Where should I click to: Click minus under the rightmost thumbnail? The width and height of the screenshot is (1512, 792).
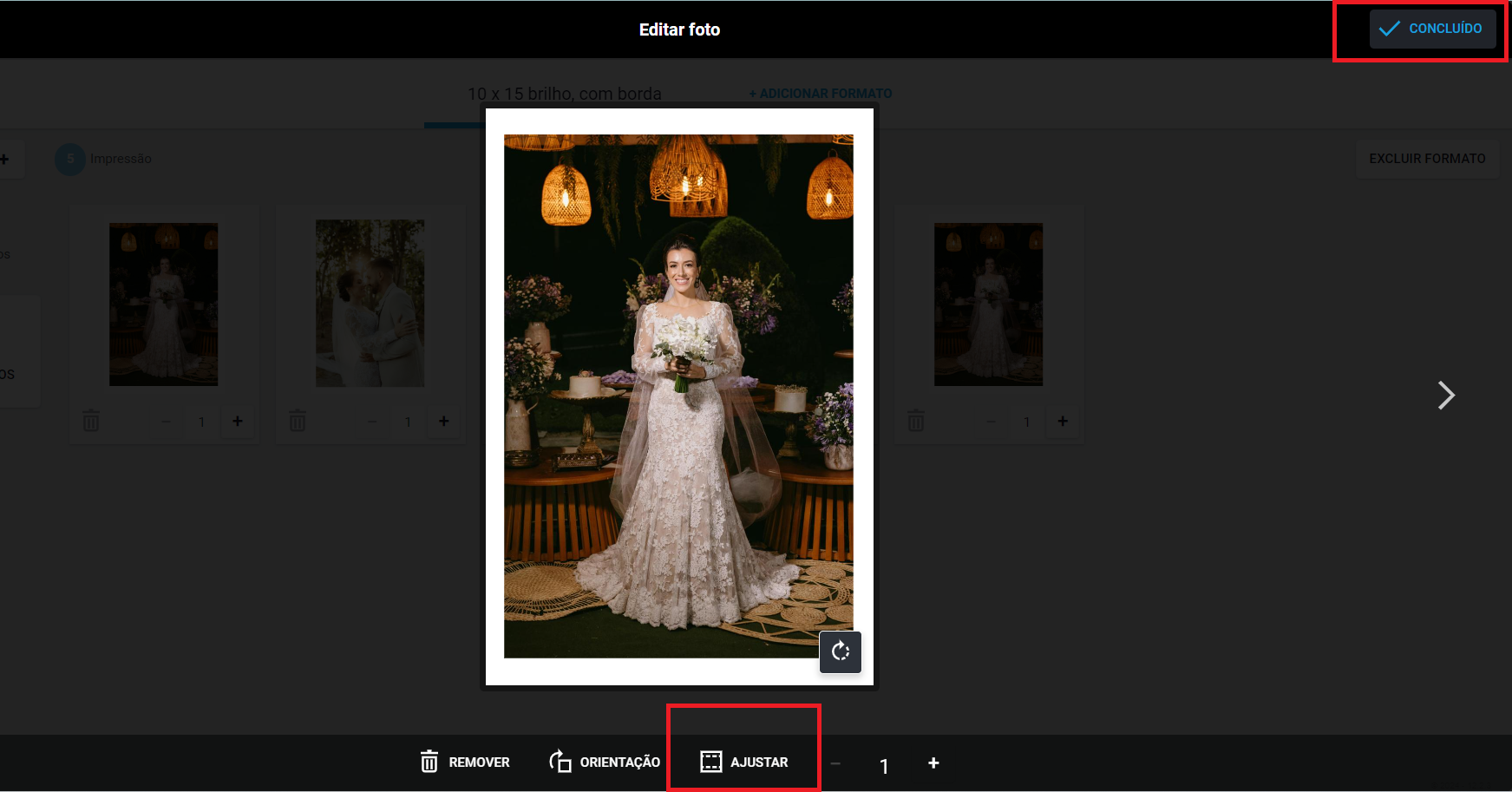point(991,422)
